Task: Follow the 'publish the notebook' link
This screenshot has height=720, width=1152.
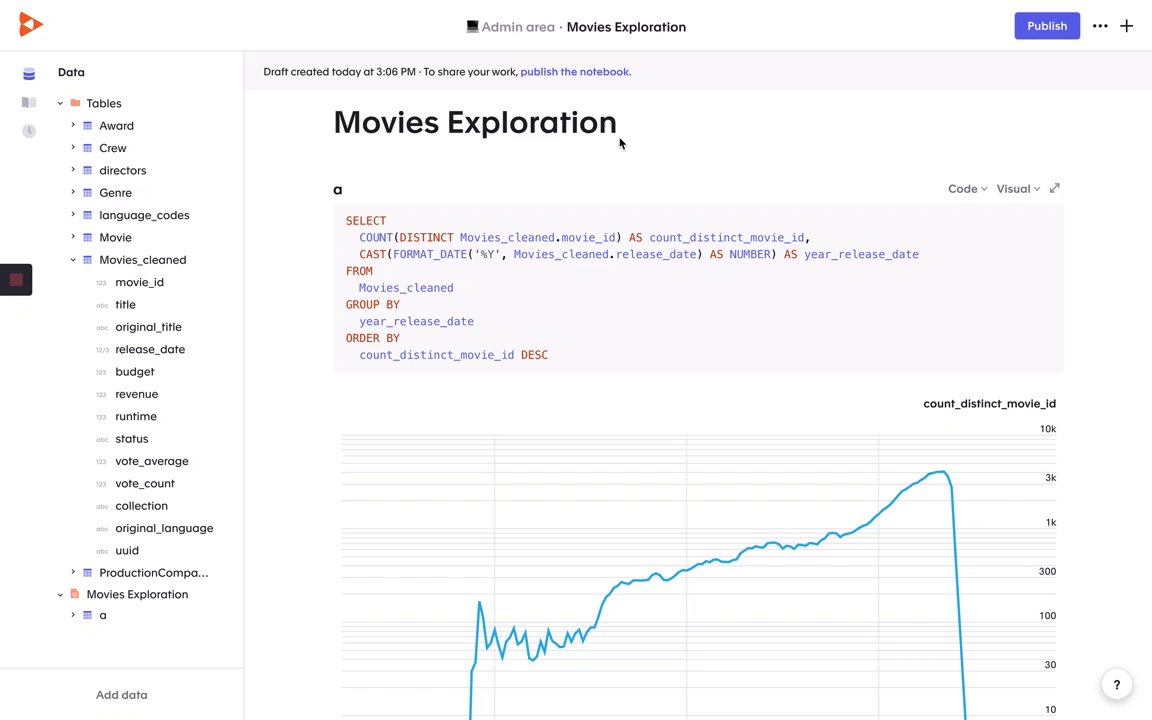Action: coord(575,72)
